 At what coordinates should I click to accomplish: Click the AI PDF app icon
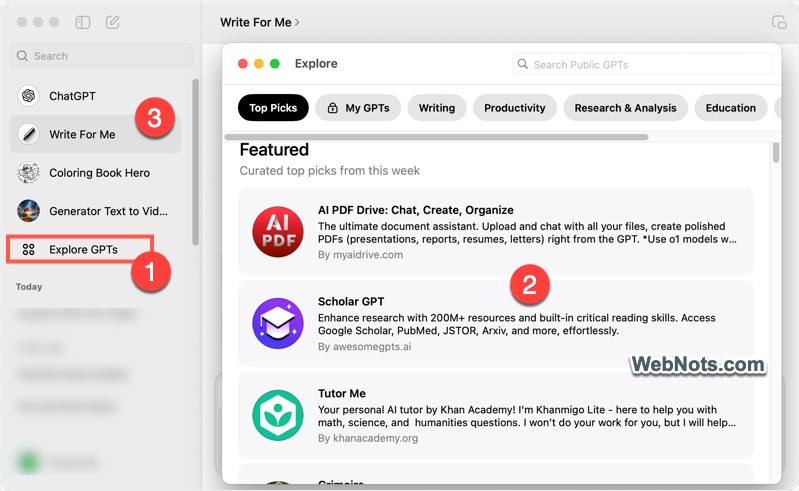tap(278, 232)
